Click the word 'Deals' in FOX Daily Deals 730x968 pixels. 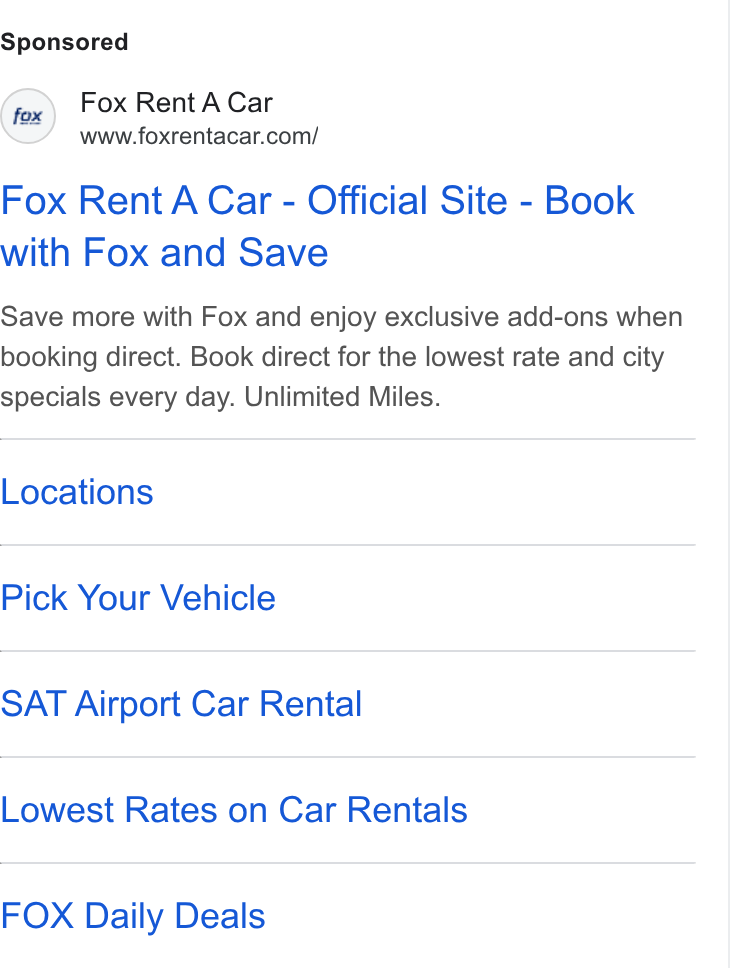pyautogui.click(x=220, y=916)
